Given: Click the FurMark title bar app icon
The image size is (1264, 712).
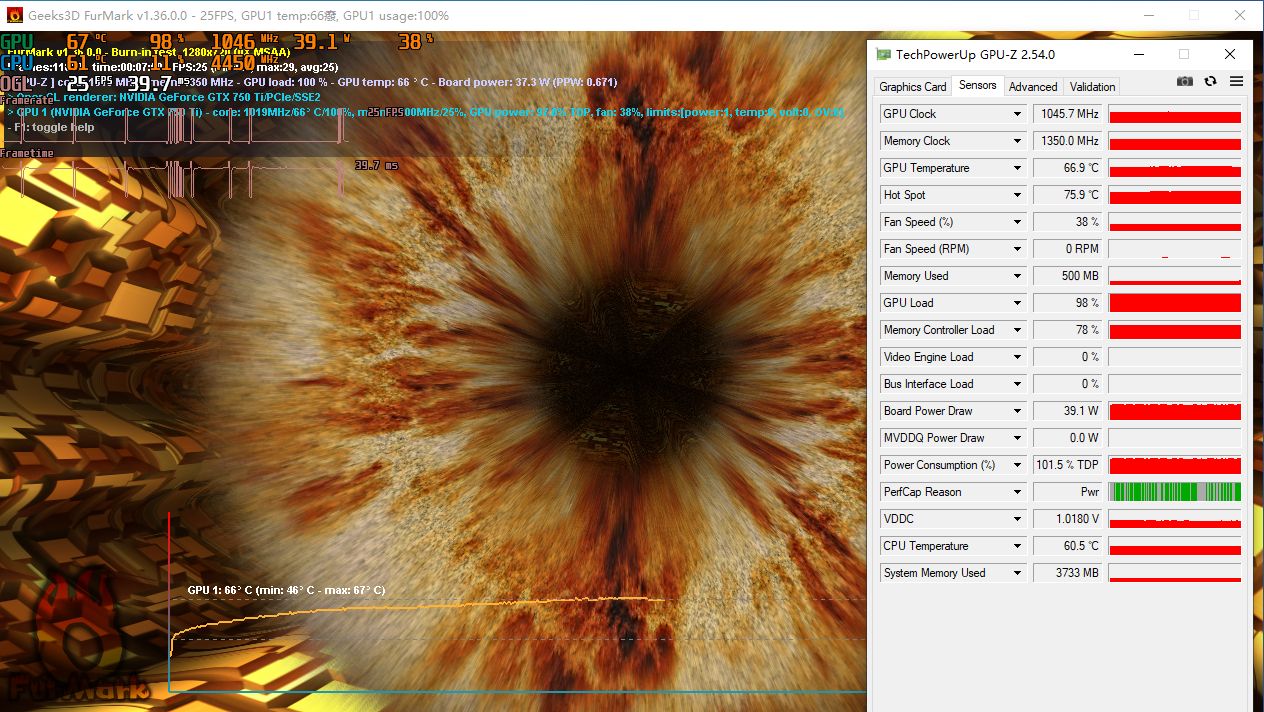Looking at the screenshot, I should tap(14, 15).
